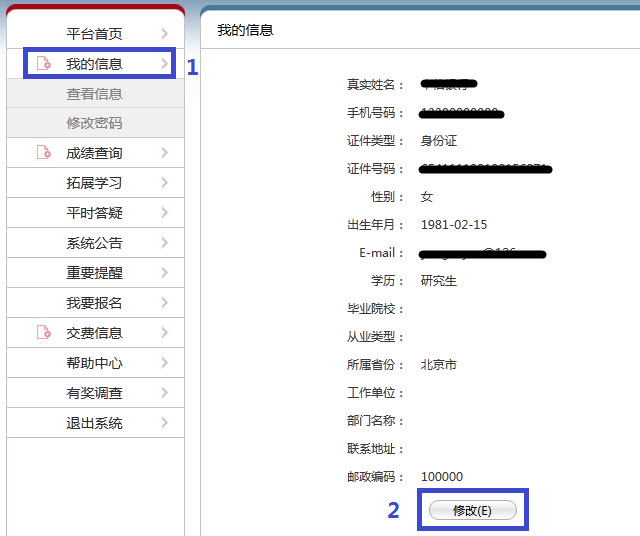Click the 从业类型 label

[x=375, y=337]
